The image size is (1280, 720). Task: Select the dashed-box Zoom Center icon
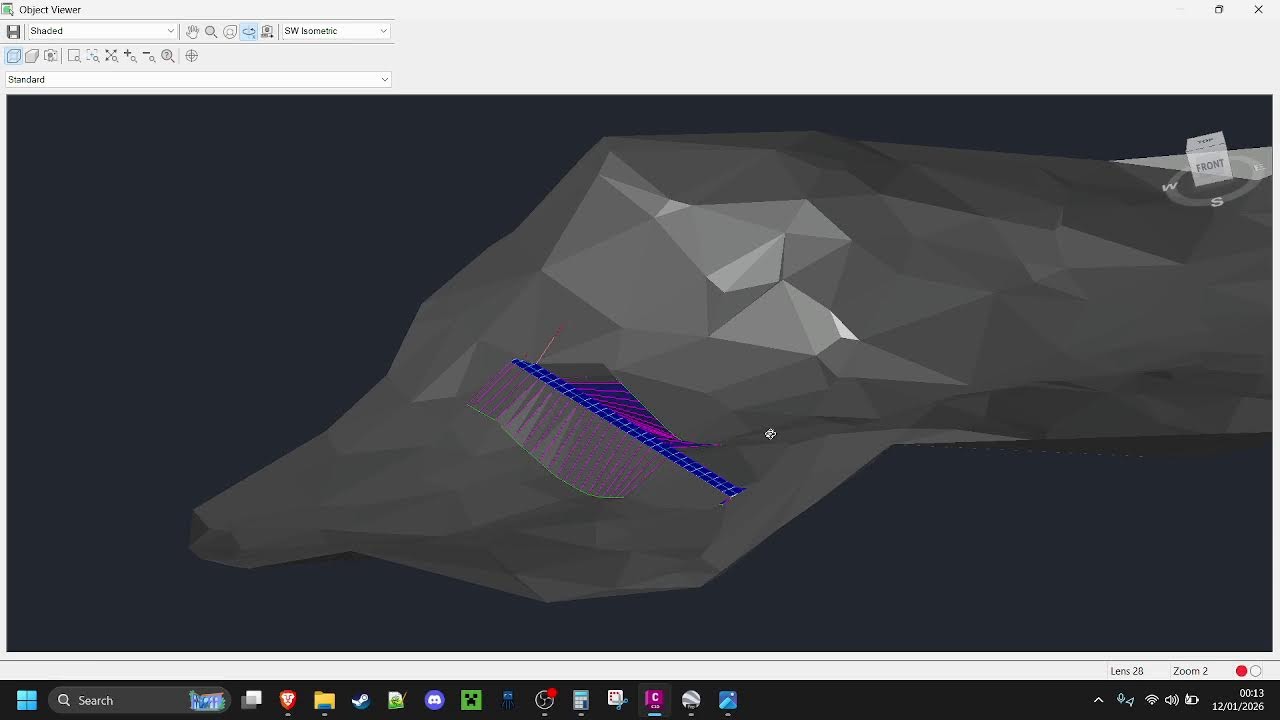[x=93, y=56]
